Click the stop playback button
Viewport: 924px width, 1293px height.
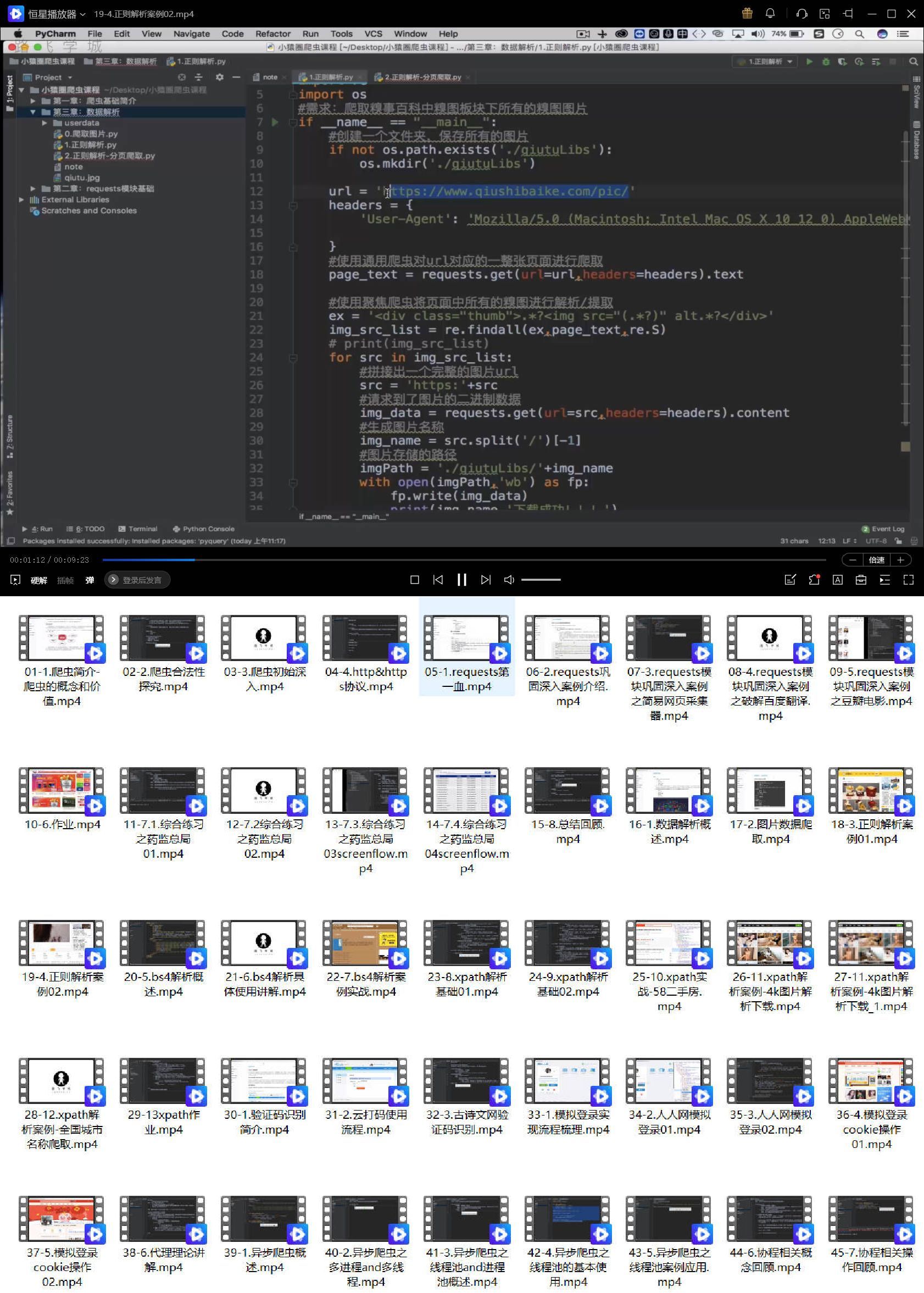click(x=414, y=579)
